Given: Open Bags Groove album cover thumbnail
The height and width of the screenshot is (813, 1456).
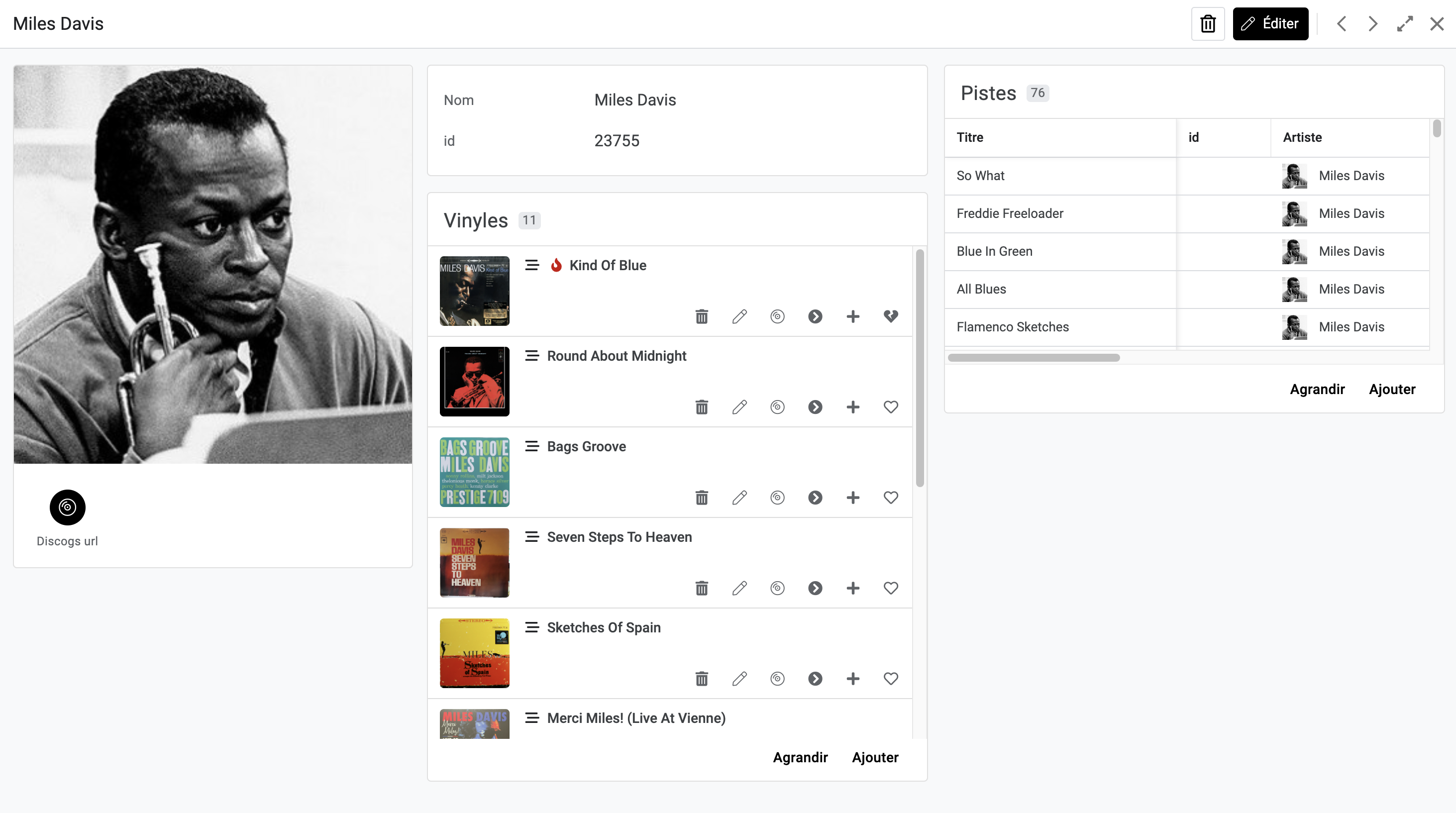Looking at the screenshot, I should [x=474, y=472].
